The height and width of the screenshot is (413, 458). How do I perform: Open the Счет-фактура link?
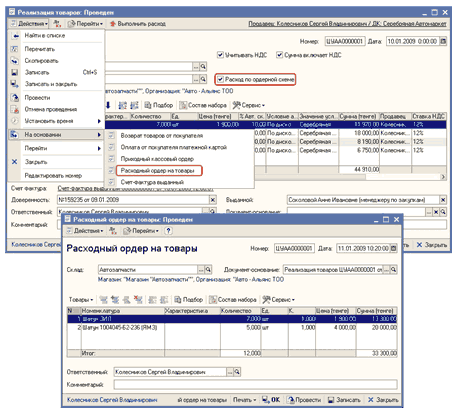(x=135, y=189)
